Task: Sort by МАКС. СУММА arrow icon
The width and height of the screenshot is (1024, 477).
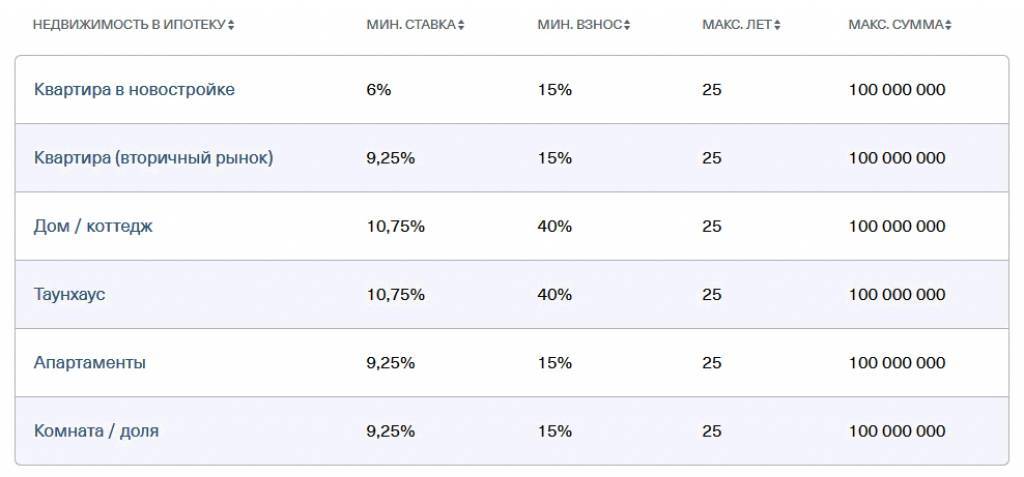Action: click(x=948, y=25)
